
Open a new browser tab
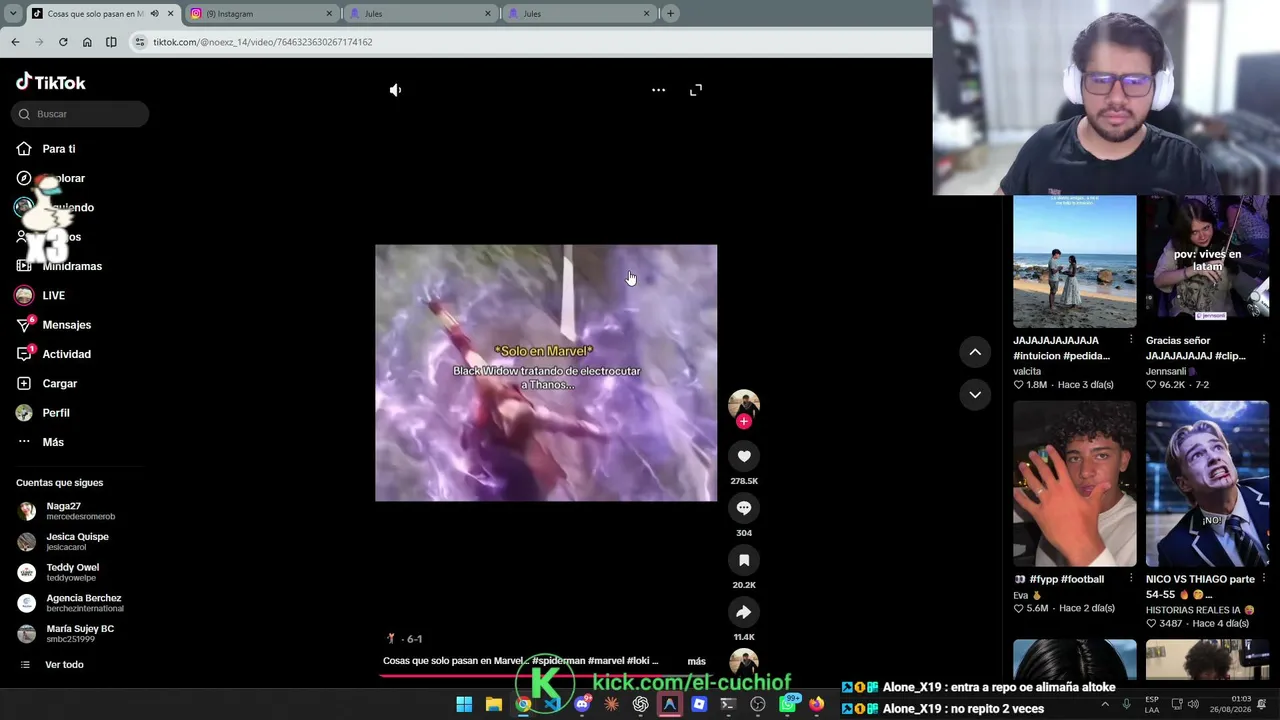(670, 14)
